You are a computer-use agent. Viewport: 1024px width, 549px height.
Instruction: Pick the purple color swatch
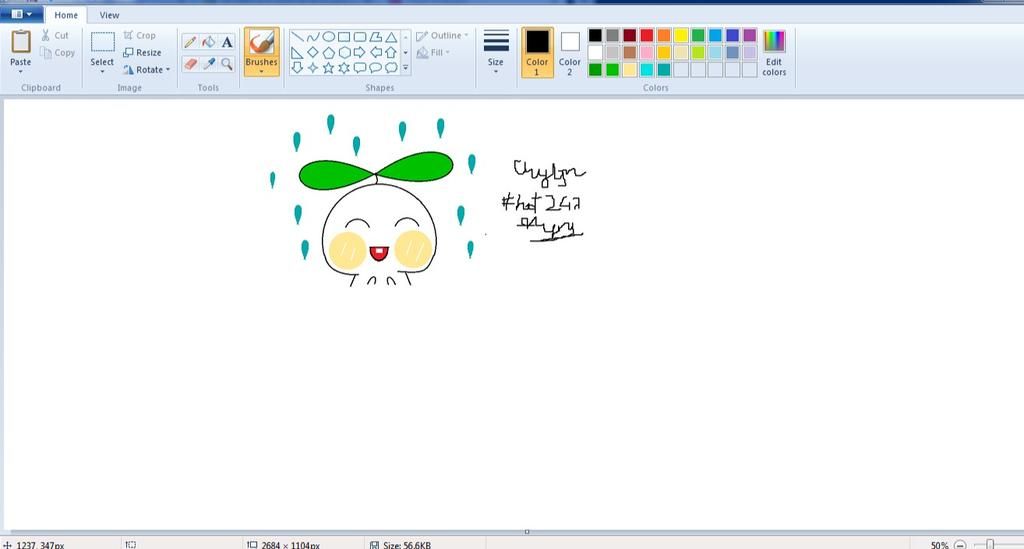pos(750,35)
